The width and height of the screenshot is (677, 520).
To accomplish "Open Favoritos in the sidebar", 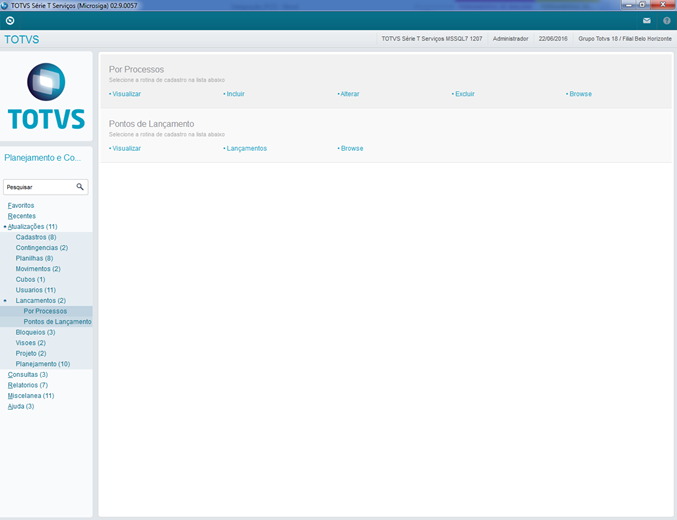I will 21,206.
